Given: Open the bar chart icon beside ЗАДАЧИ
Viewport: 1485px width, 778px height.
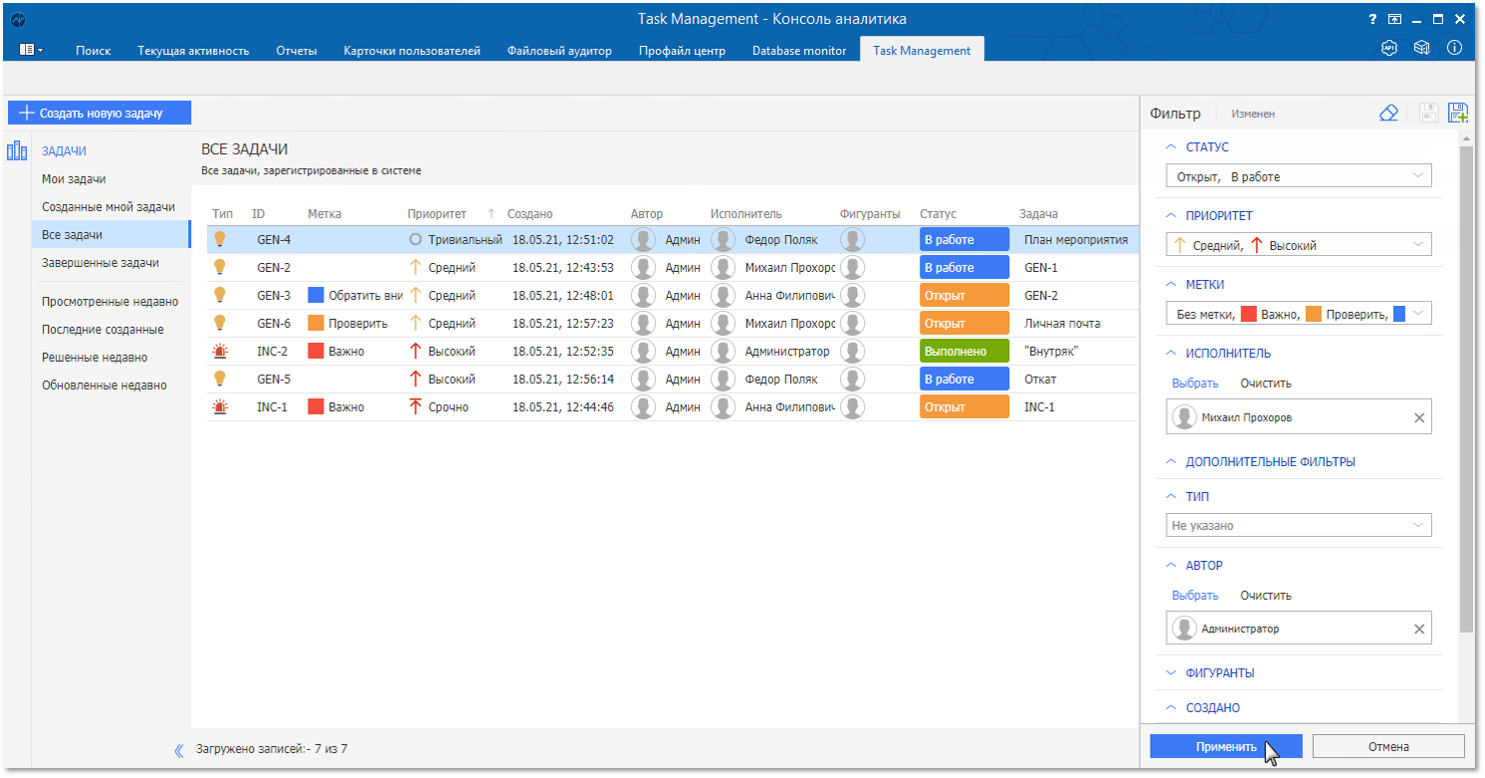Looking at the screenshot, I should point(16,151).
